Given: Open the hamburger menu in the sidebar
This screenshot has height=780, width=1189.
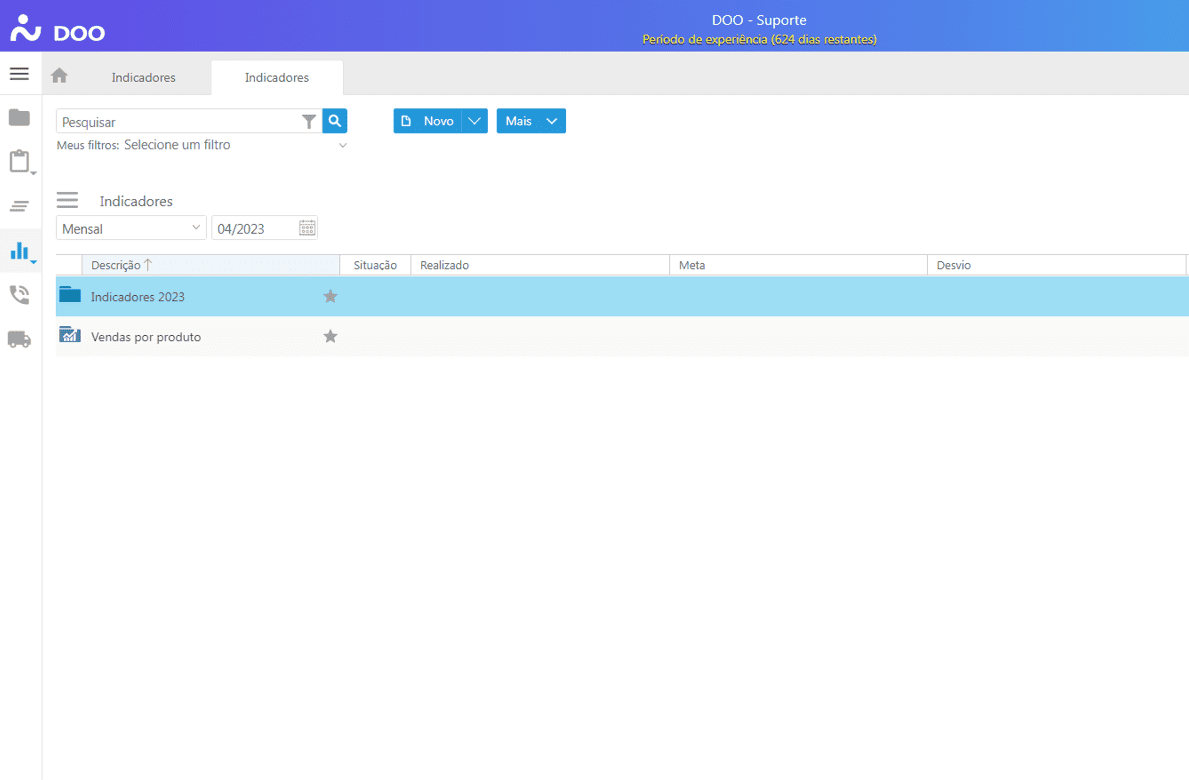Looking at the screenshot, I should (x=19, y=74).
